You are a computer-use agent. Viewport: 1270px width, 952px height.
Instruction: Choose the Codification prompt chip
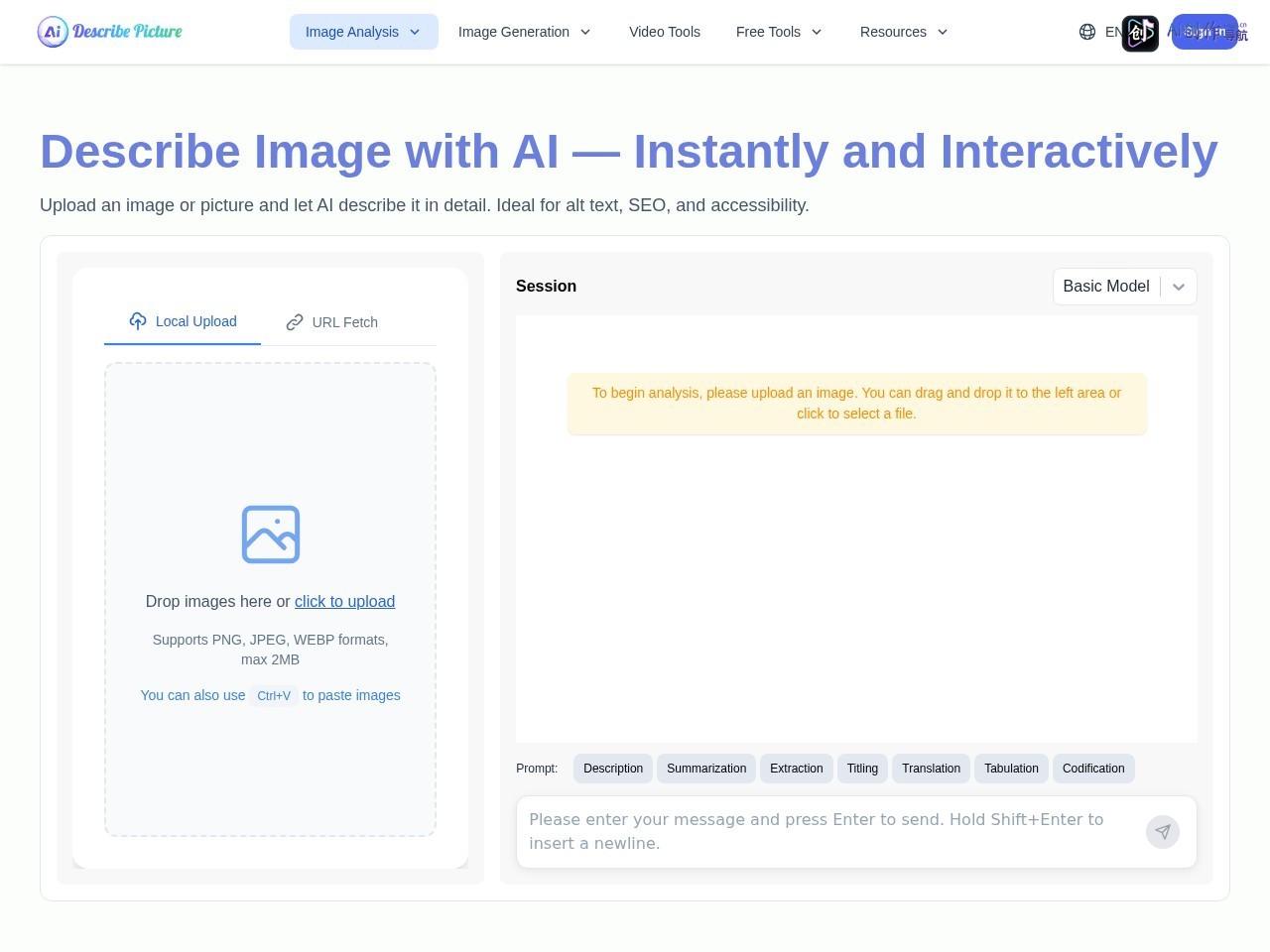[1093, 769]
